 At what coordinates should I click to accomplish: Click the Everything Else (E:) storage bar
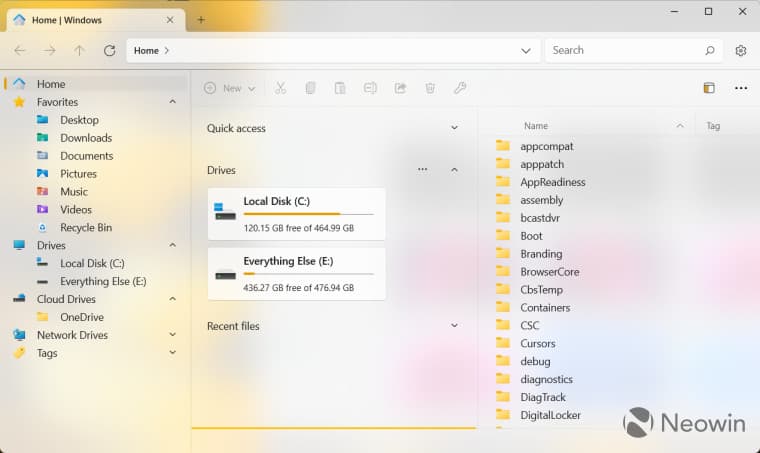click(x=308, y=274)
